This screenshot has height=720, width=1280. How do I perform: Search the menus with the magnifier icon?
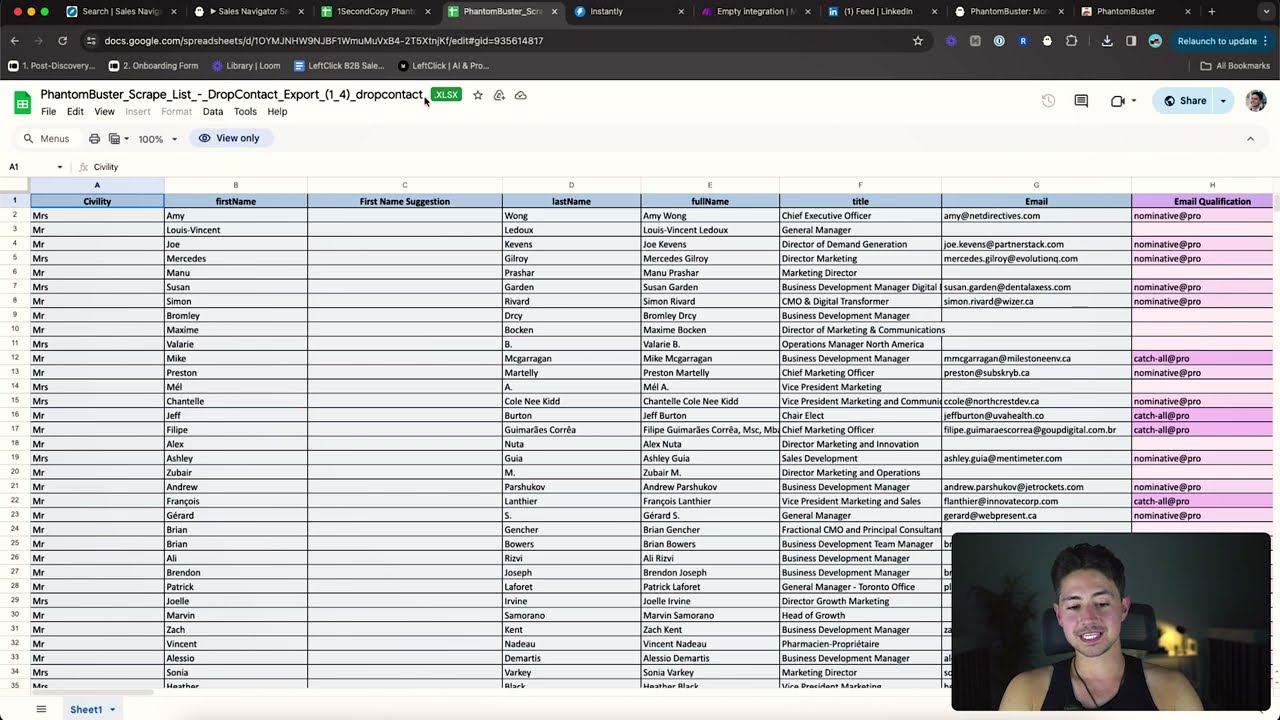click(x=28, y=138)
